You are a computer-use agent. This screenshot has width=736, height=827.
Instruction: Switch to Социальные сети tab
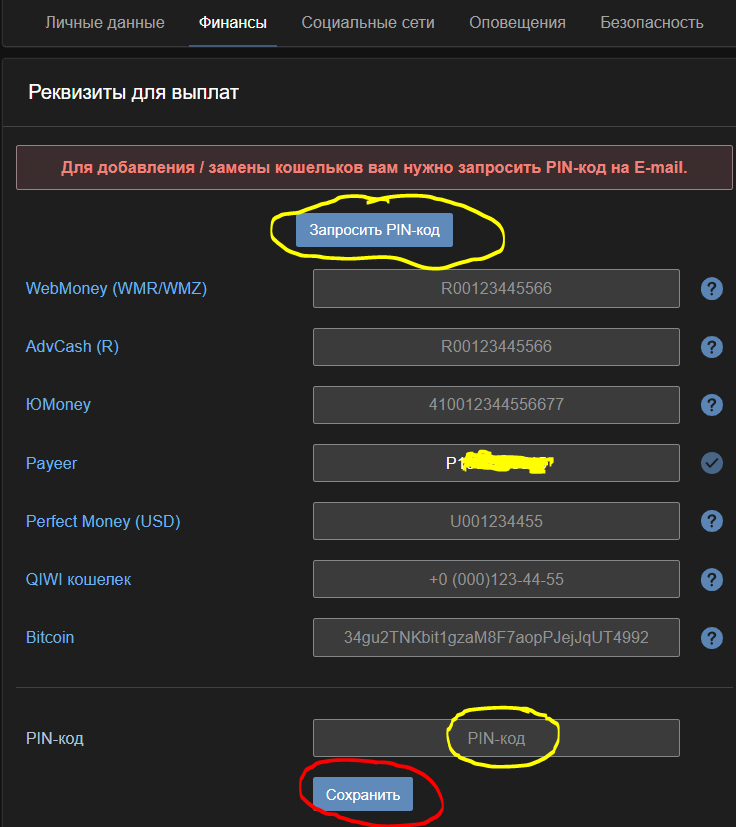point(368,22)
